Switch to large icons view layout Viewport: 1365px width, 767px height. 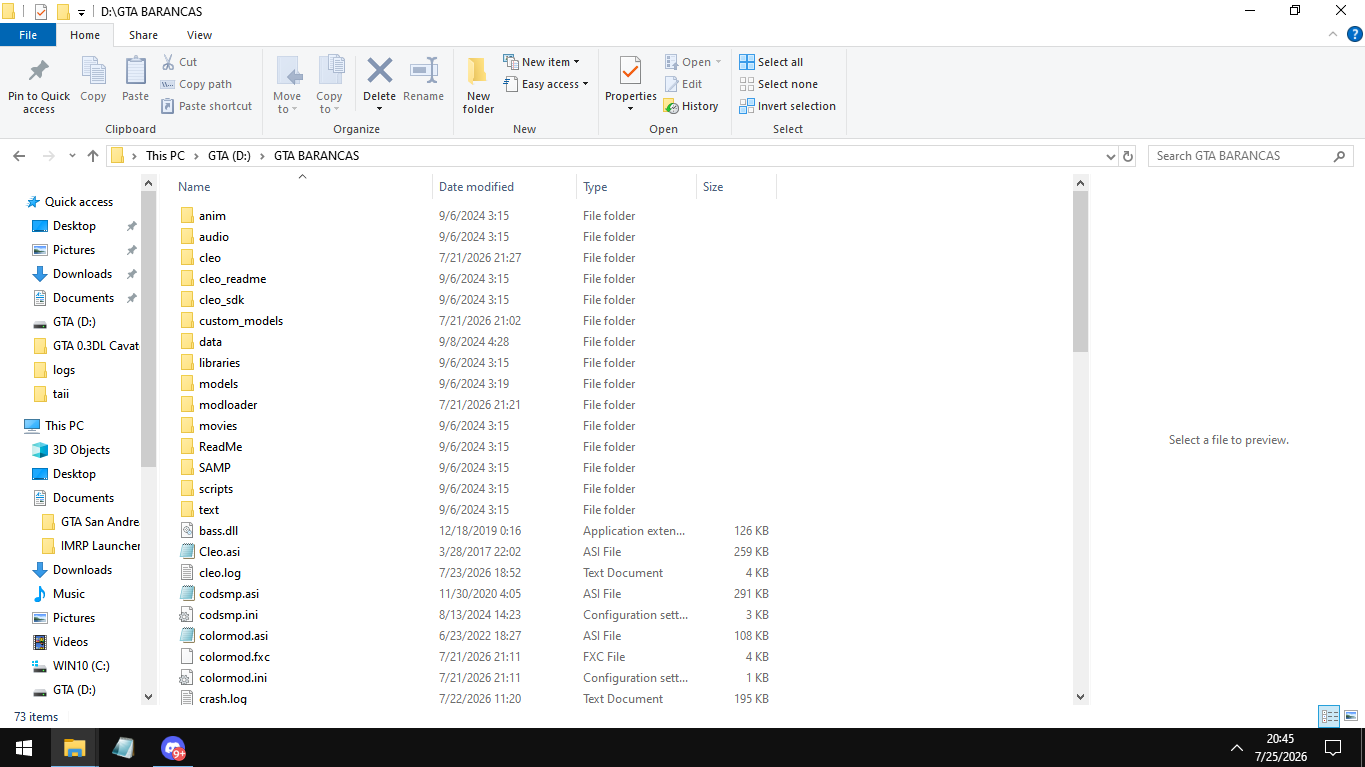(1351, 716)
